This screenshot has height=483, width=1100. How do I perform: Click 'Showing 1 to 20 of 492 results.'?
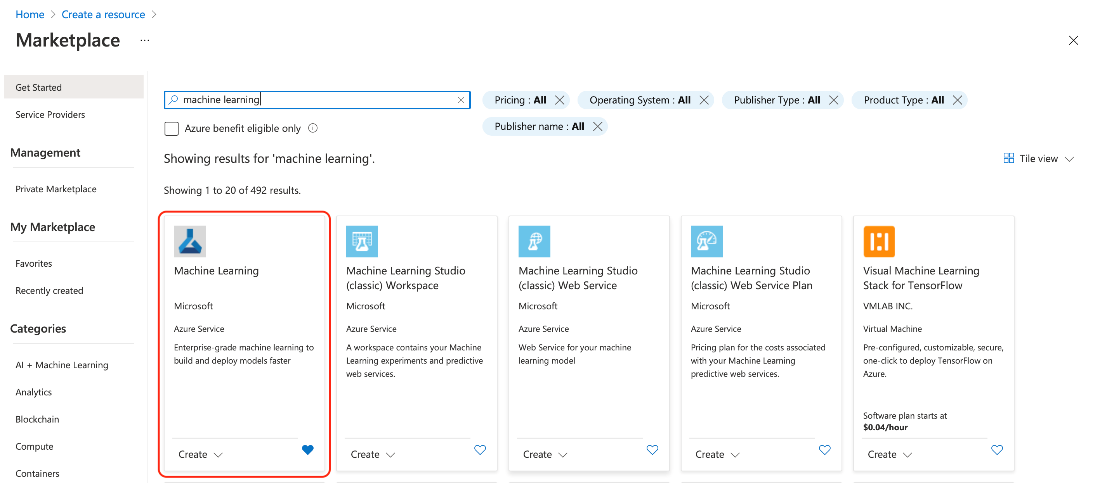pyautogui.click(x=232, y=190)
